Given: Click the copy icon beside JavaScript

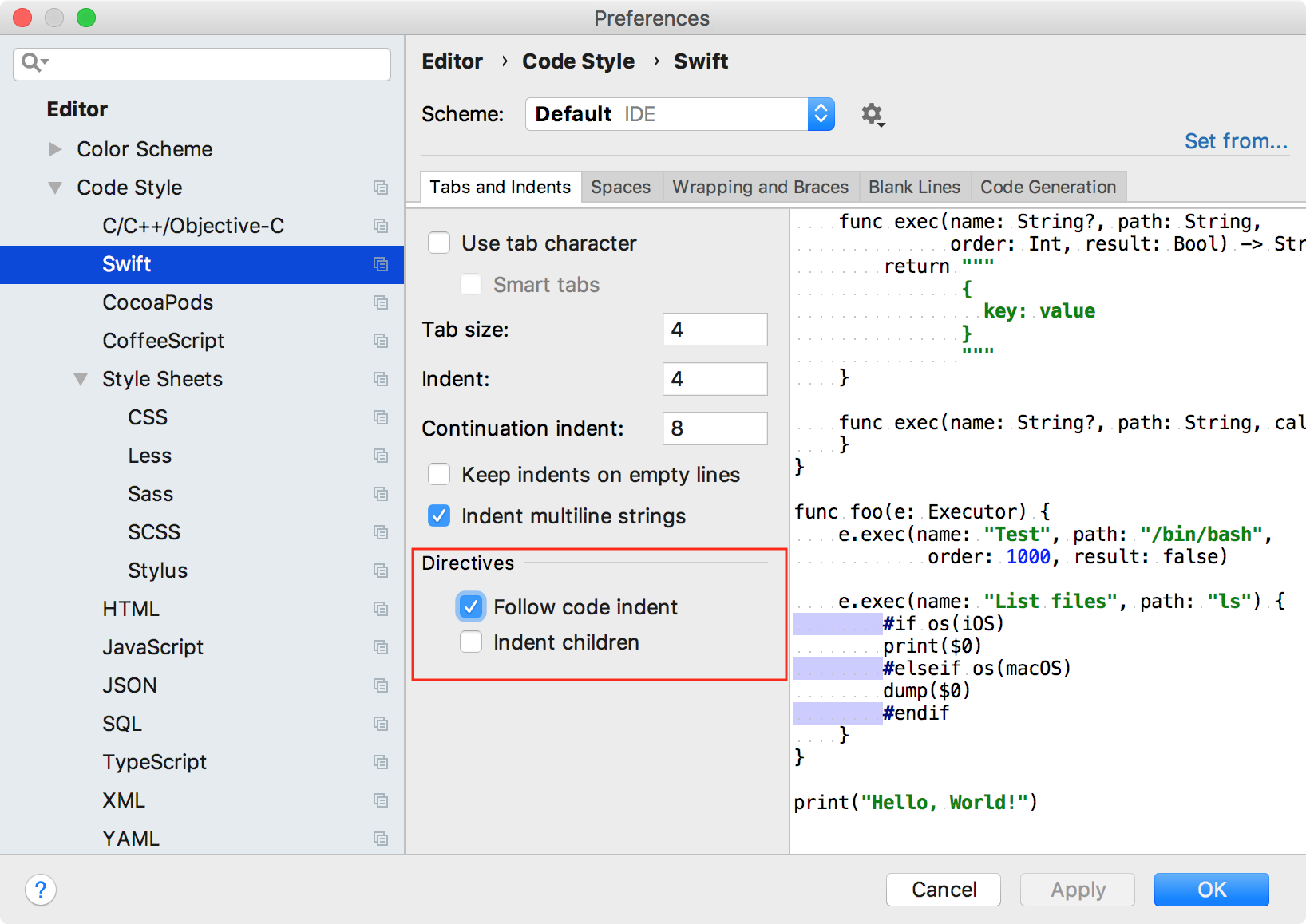Looking at the screenshot, I should (x=381, y=647).
